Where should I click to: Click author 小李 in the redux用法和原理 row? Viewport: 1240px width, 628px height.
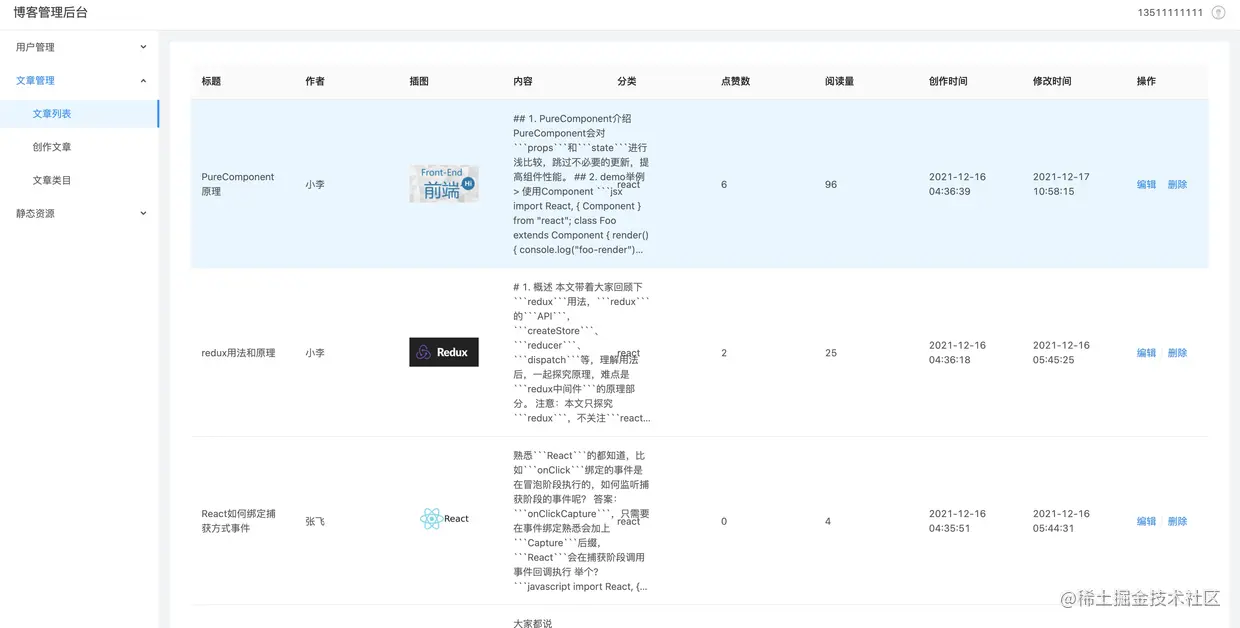[315, 353]
